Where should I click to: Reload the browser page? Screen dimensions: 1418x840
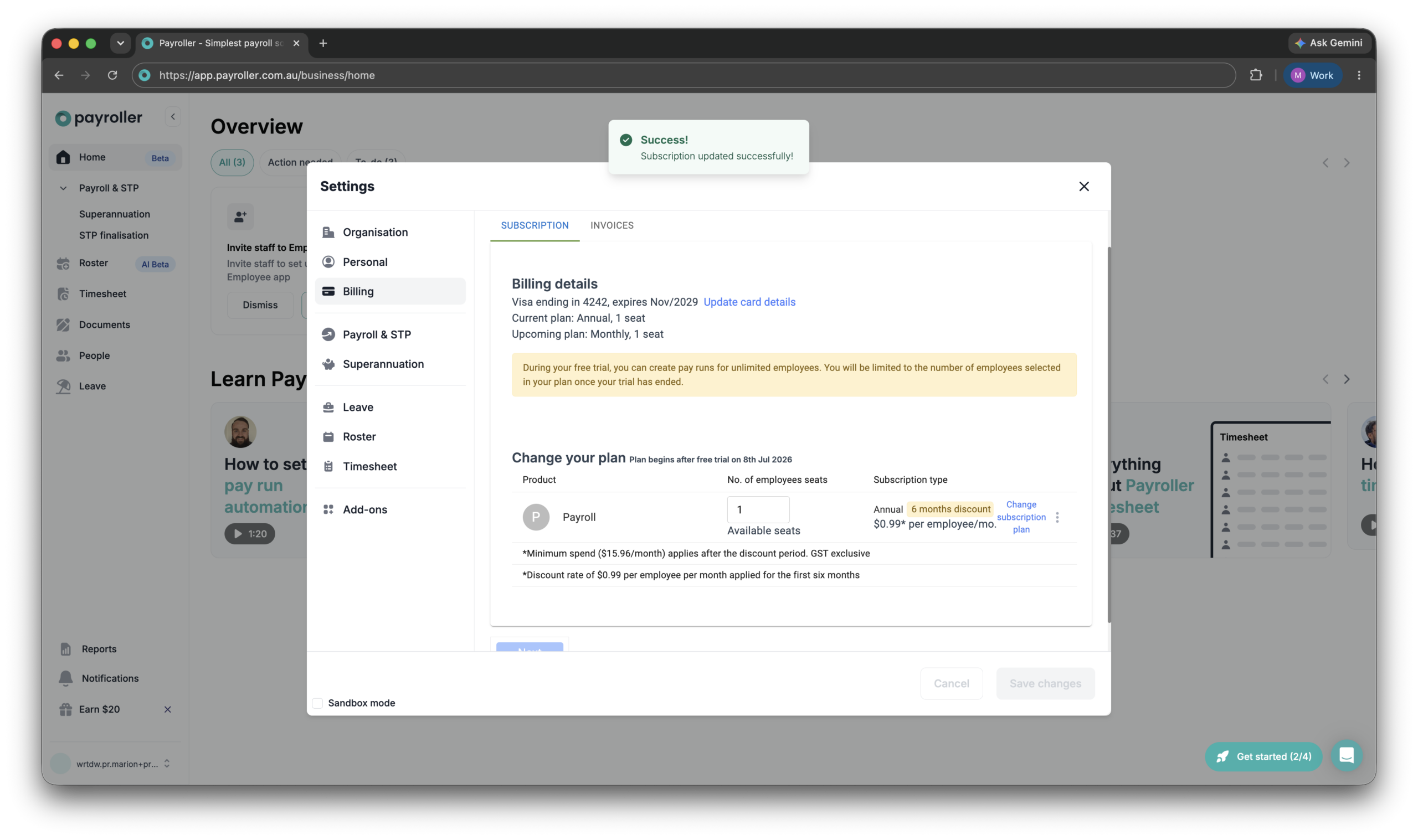112,75
